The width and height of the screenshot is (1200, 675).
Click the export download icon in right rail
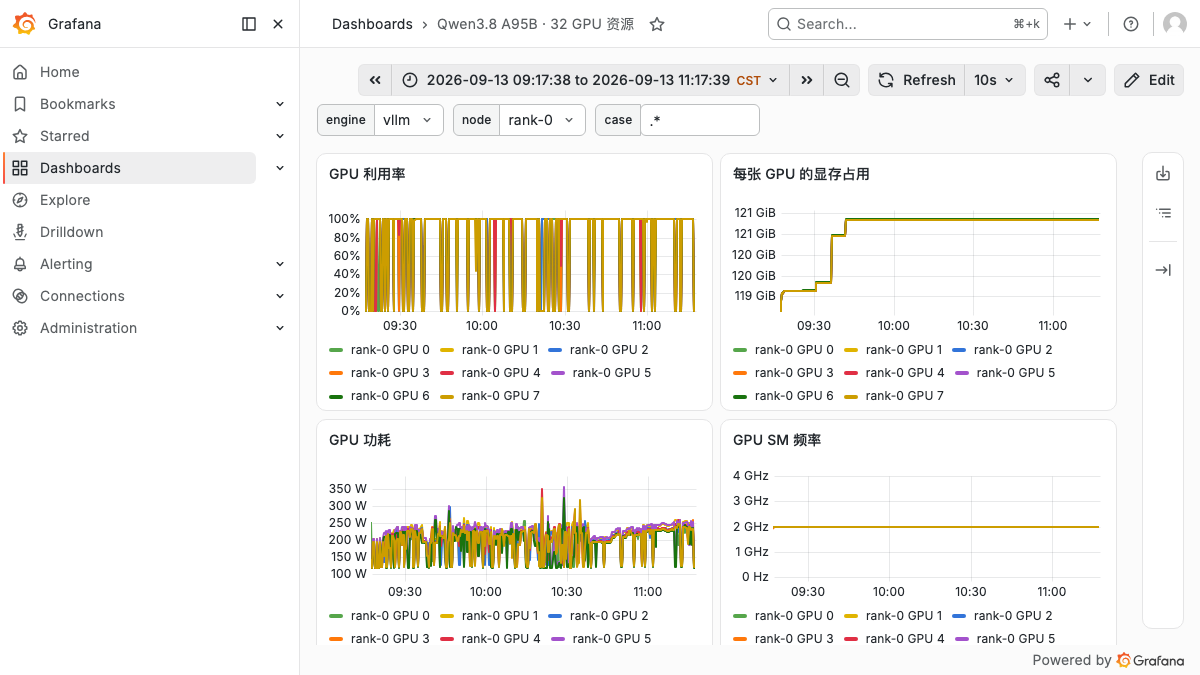1163,174
